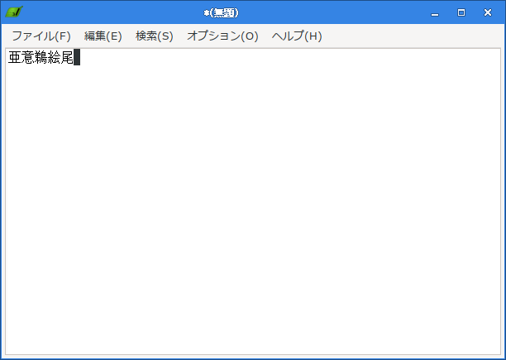Minimize the editor window
This screenshot has width=506, height=360.
click(435, 13)
